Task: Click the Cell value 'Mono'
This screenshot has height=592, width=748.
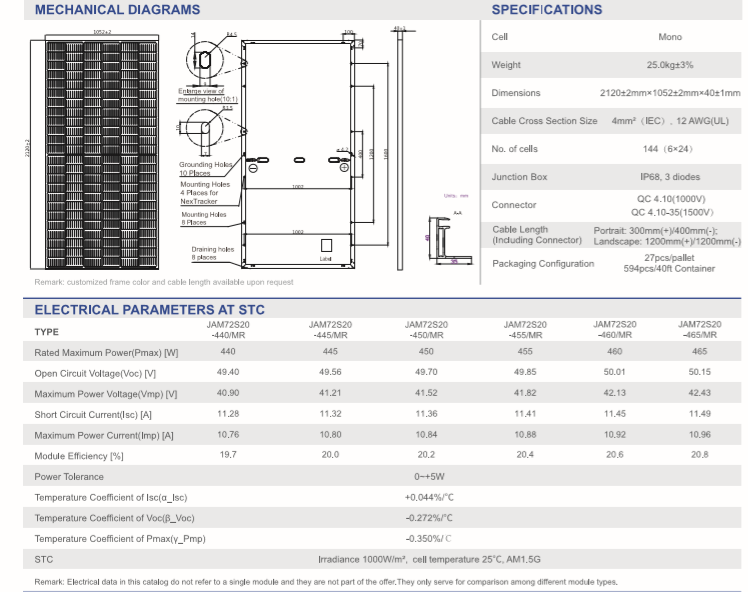Action: click(670, 37)
